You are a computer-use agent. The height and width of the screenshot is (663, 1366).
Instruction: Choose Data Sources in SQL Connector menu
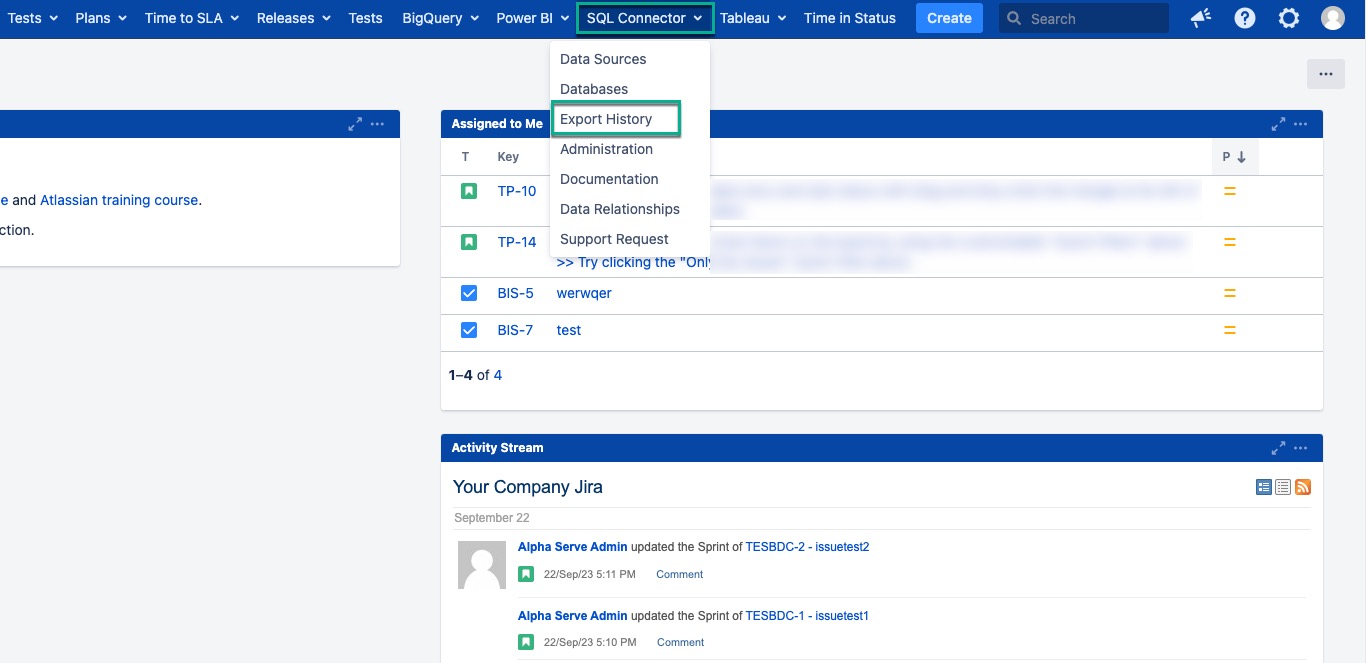[x=603, y=59]
